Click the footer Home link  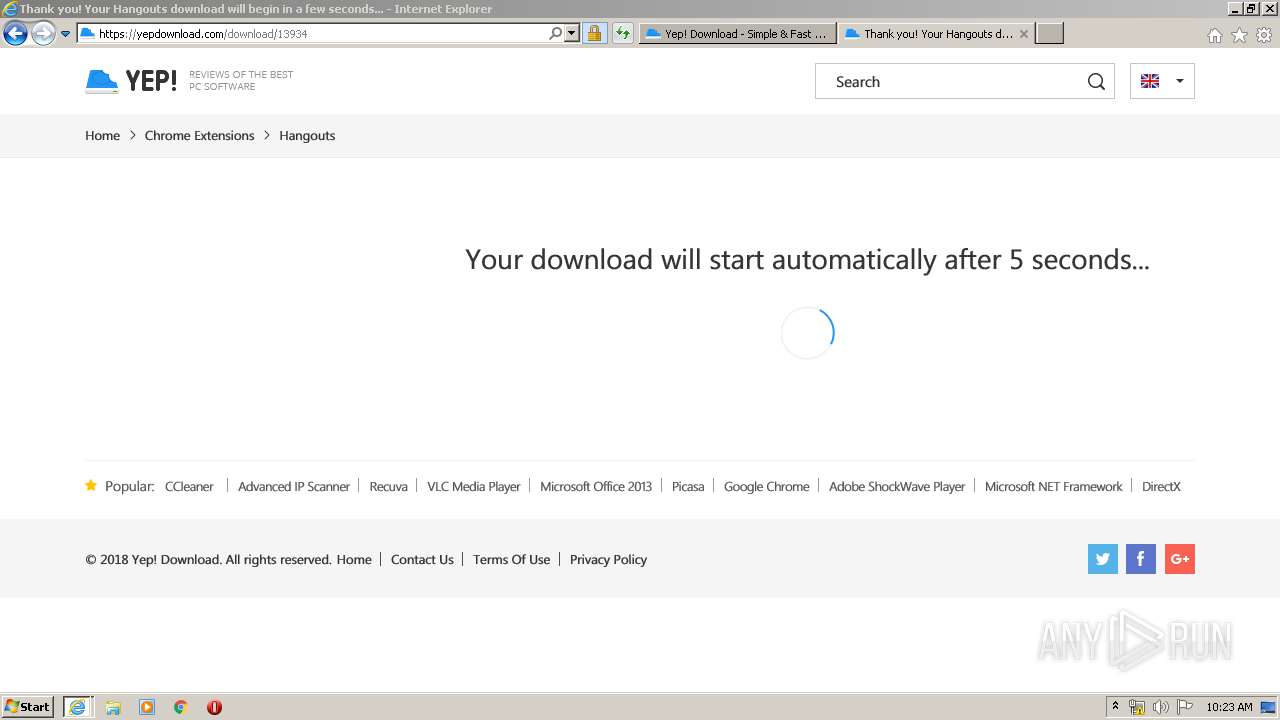coord(354,559)
